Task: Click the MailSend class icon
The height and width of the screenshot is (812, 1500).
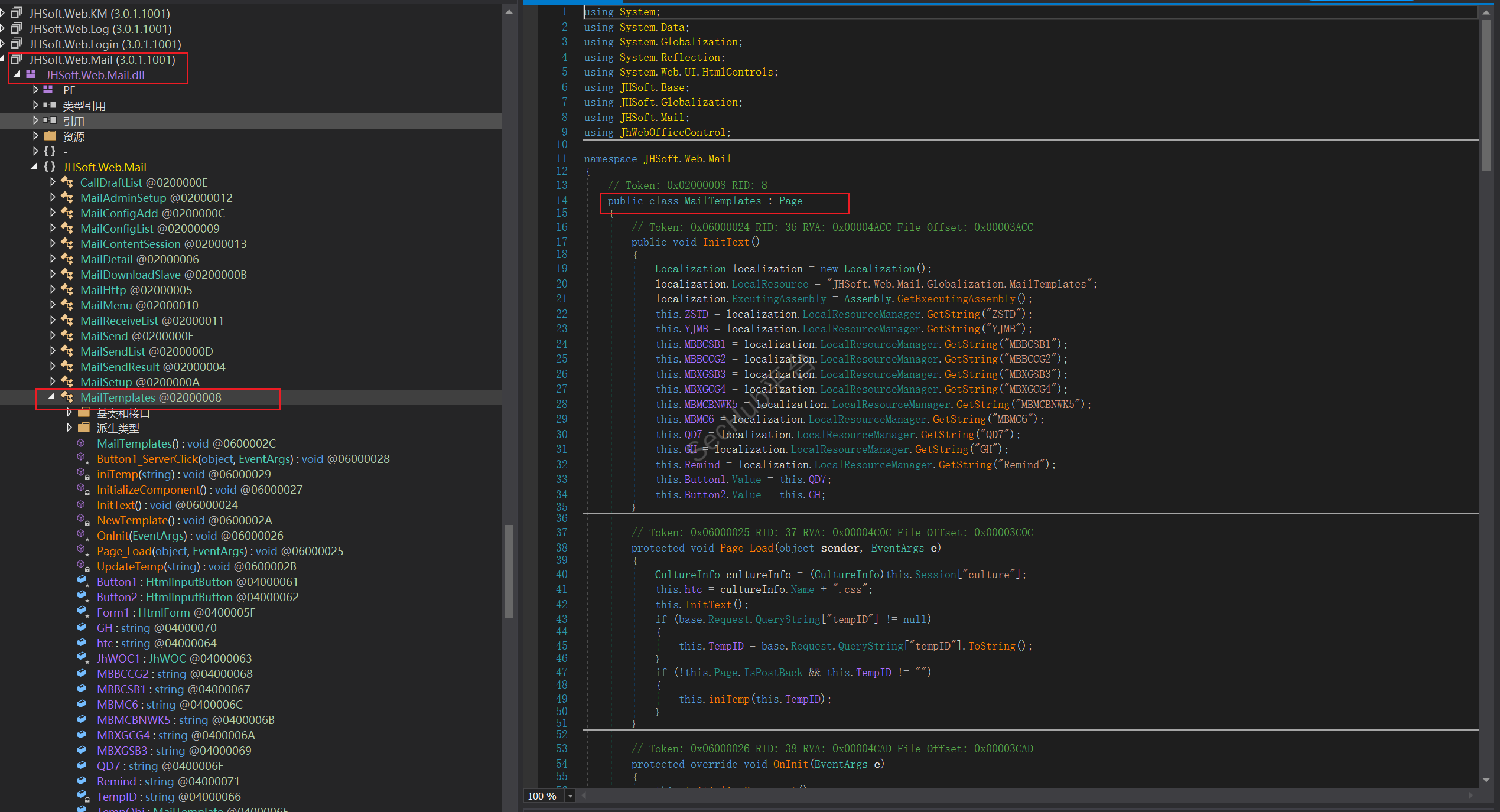Action: pos(67,336)
